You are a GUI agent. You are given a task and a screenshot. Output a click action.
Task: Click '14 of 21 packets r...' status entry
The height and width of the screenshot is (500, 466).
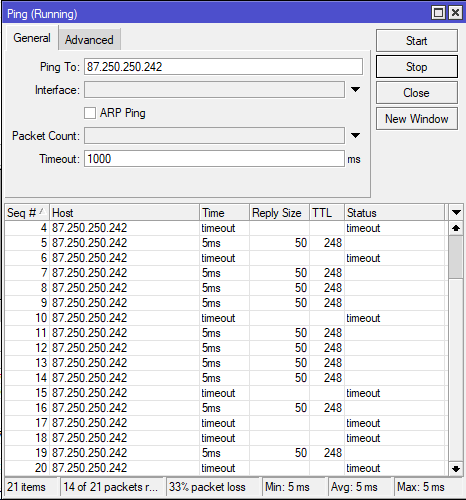(110, 487)
